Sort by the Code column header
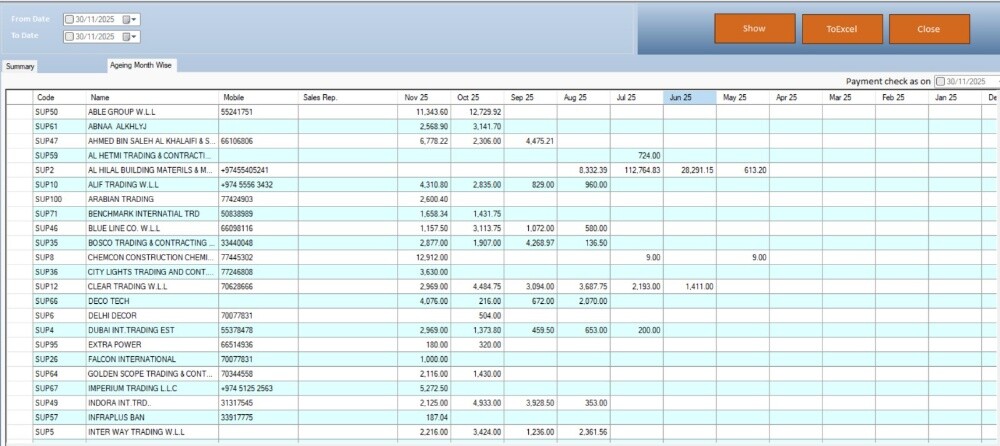The width and height of the screenshot is (1000, 446). [x=59, y=98]
